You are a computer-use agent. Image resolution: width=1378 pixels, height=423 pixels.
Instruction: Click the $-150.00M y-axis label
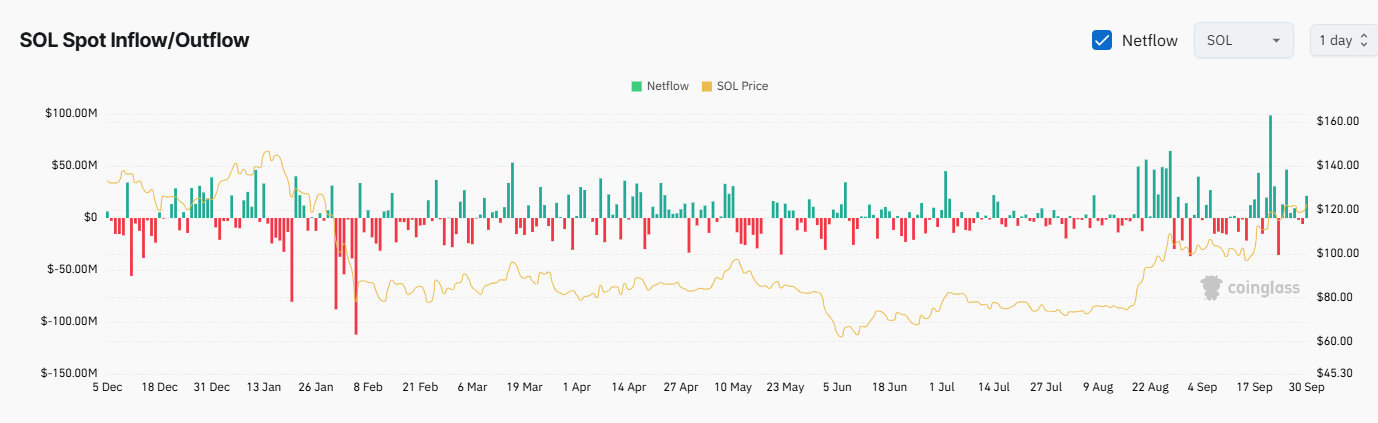(x=69, y=373)
